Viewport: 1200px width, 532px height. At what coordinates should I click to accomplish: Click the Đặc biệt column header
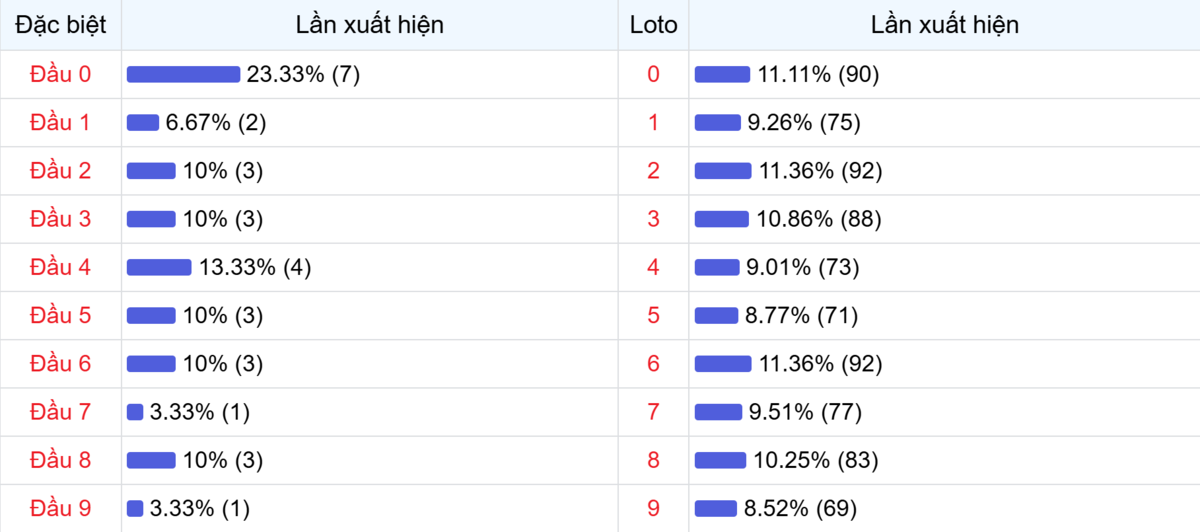pos(60,25)
